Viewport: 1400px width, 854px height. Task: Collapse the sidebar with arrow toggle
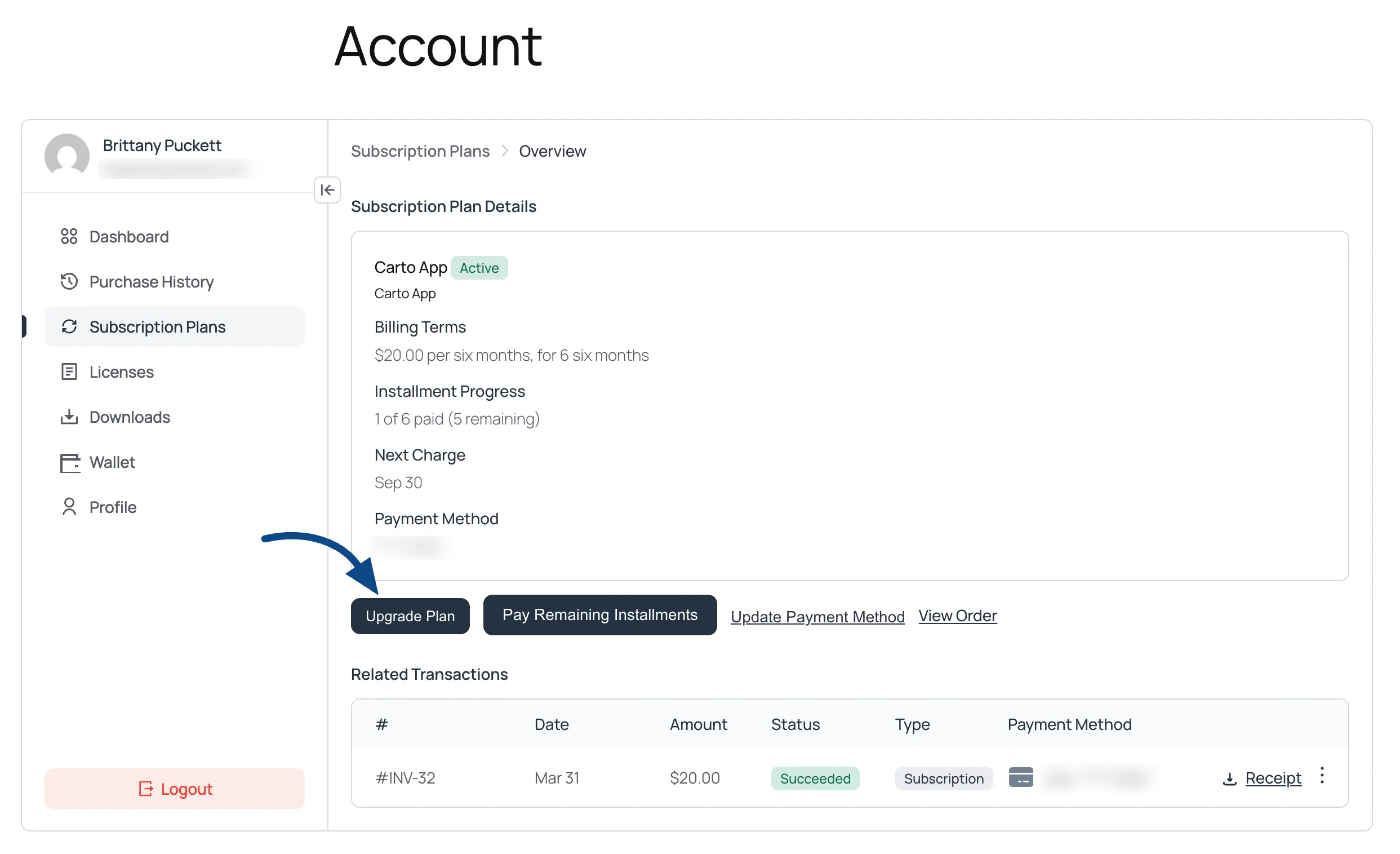pos(327,190)
